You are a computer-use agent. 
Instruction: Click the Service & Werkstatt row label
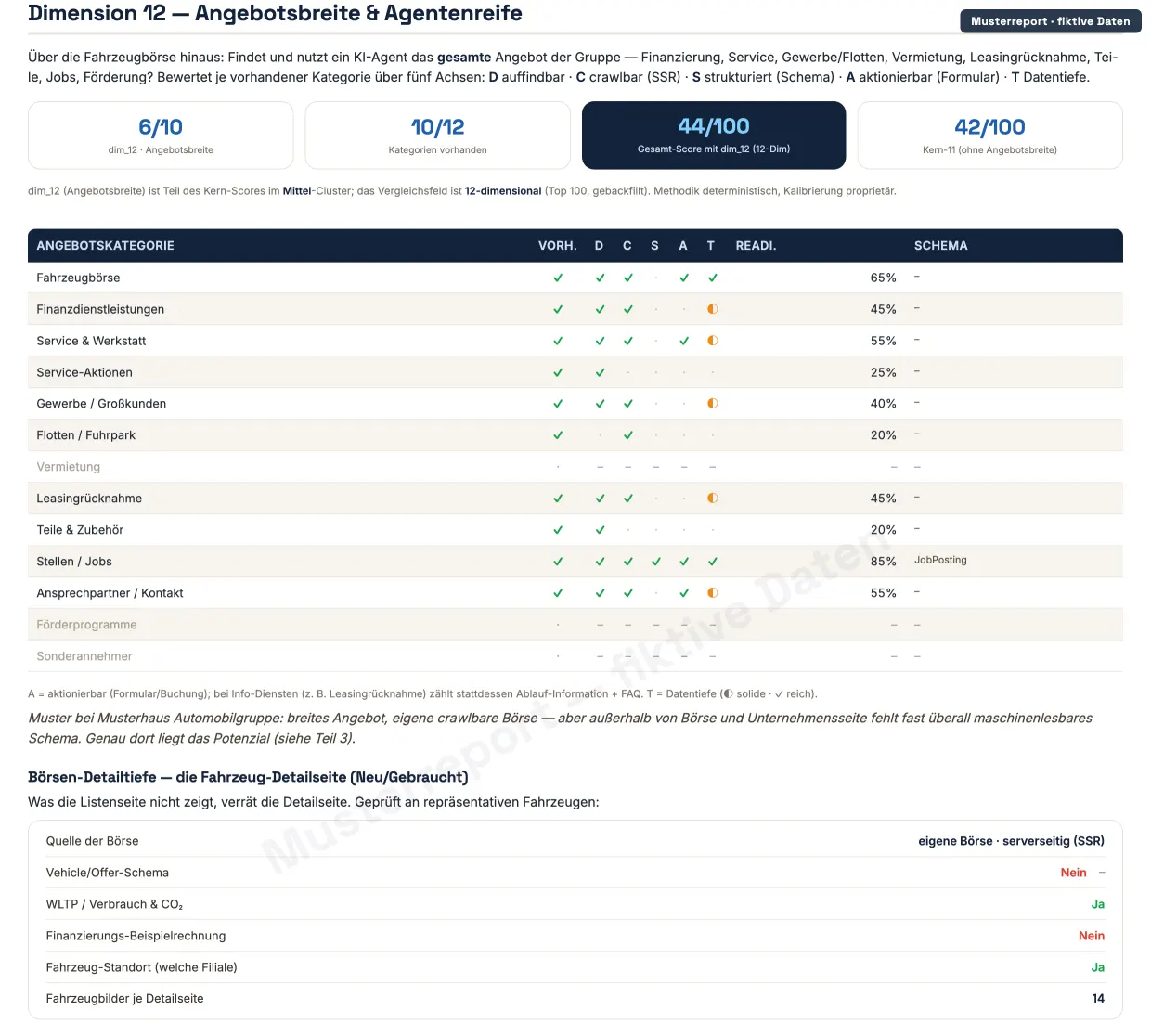click(x=91, y=341)
